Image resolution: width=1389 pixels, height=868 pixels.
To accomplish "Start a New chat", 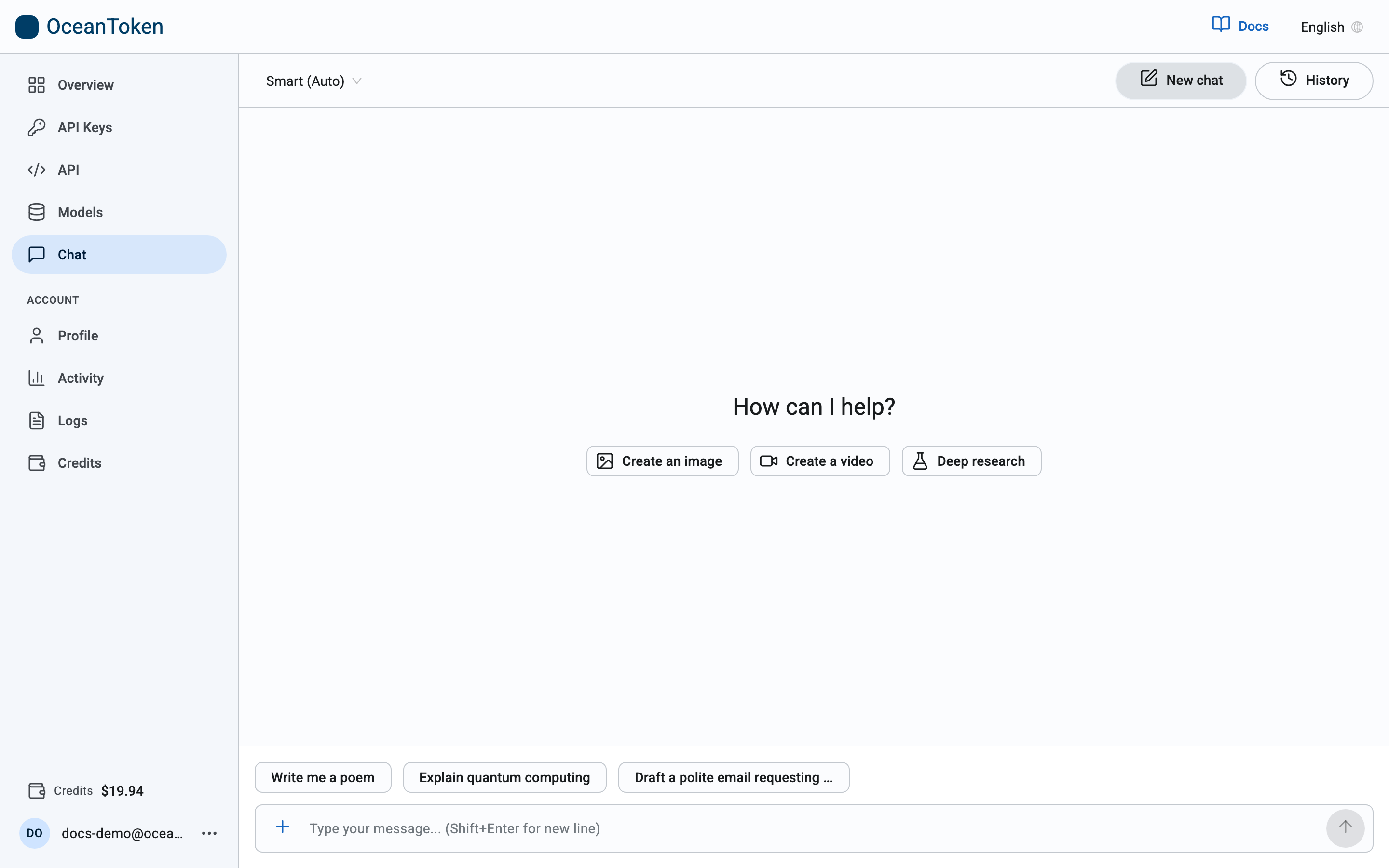I will pos(1181,81).
